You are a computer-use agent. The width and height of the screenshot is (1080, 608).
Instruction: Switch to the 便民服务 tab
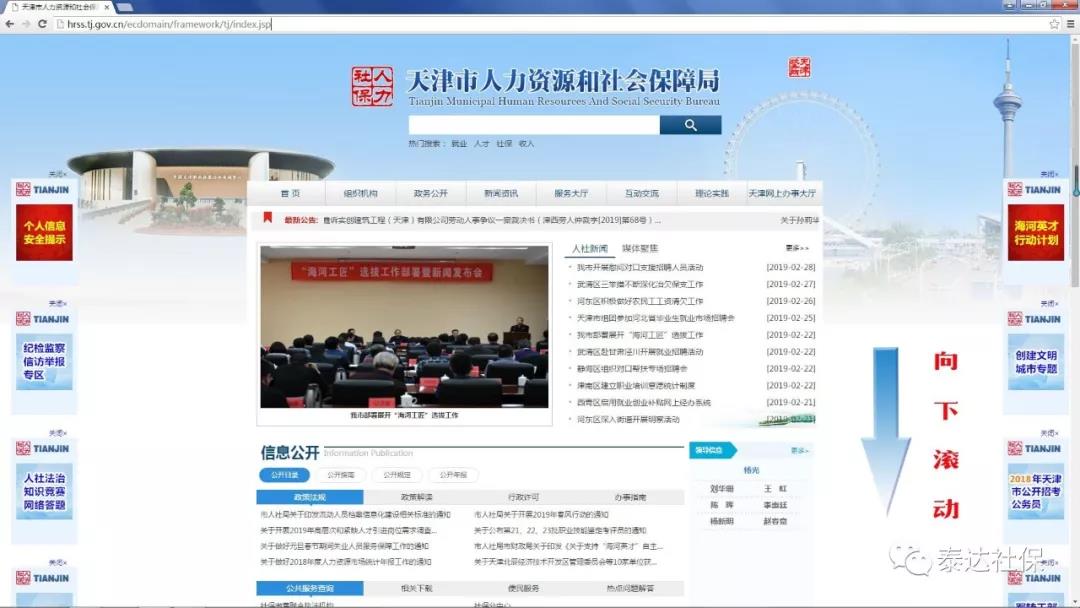point(523,588)
